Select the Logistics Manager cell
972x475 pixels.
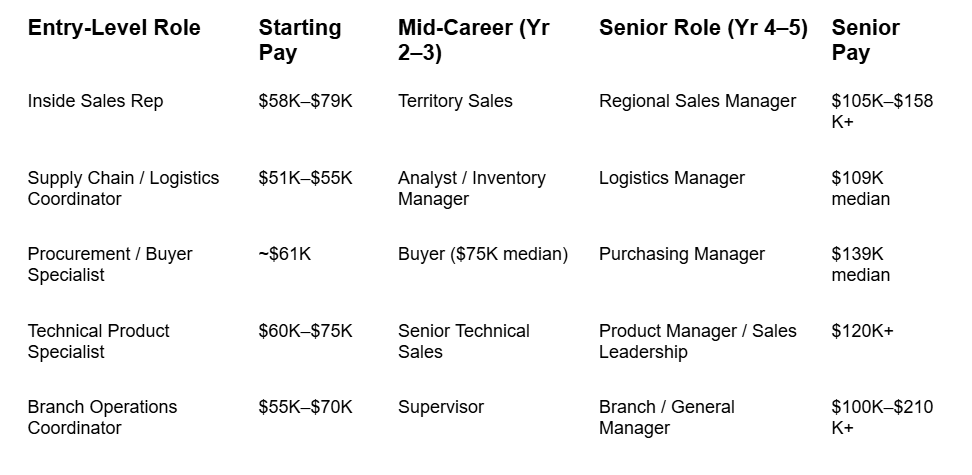click(x=672, y=178)
